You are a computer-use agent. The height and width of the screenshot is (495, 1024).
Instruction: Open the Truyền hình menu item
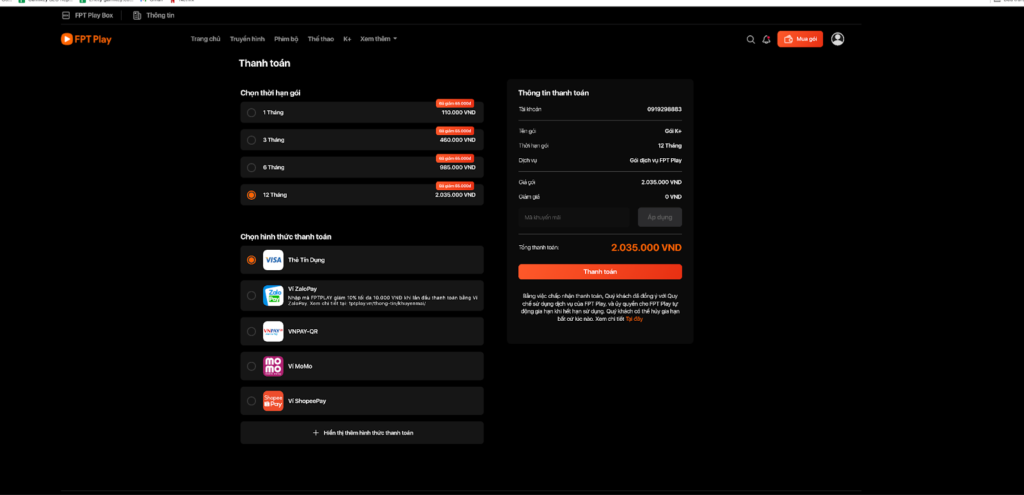point(247,39)
